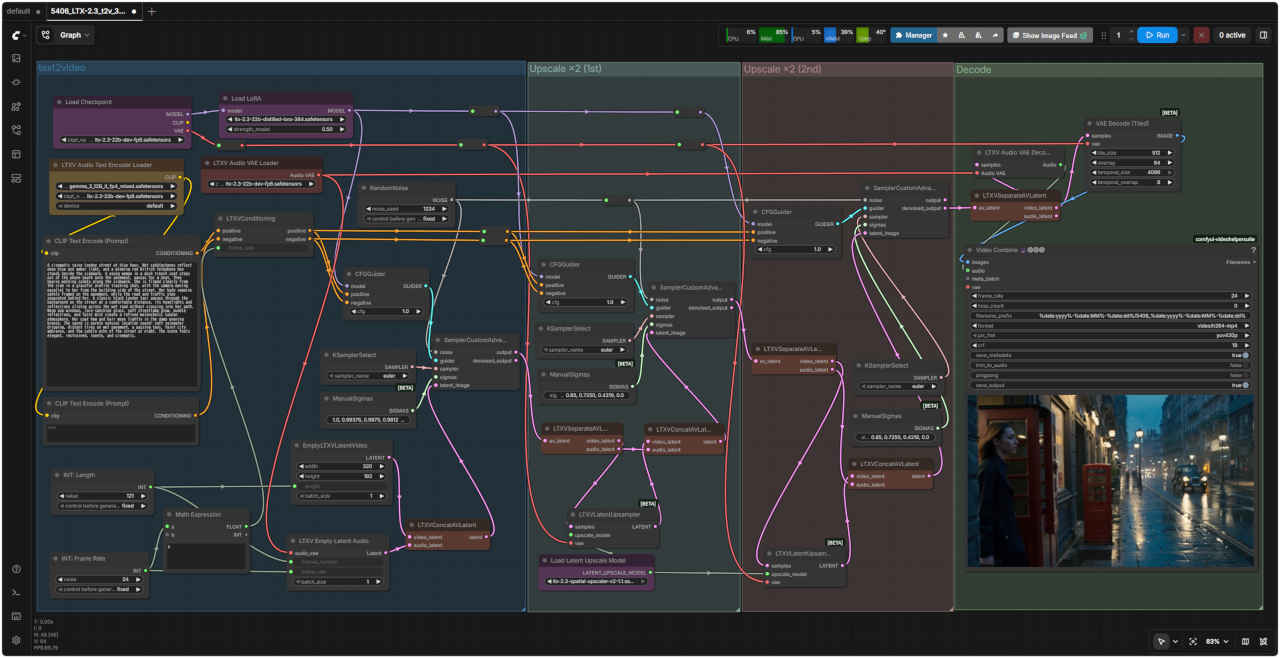The height and width of the screenshot is (658, 1280).
Task: Open format dropdown in Video Combine
Action: 1110,325
